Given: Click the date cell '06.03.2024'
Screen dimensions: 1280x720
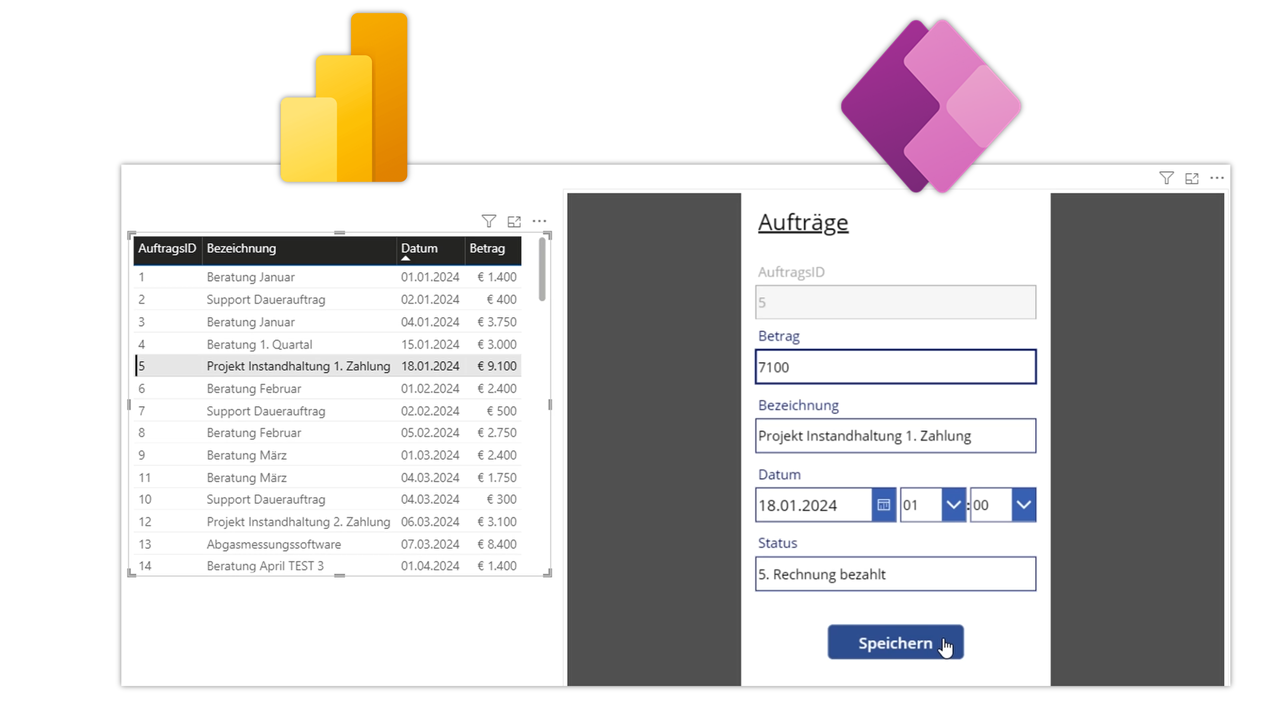Looking at the screenshot, I should (x=430, y=522).
